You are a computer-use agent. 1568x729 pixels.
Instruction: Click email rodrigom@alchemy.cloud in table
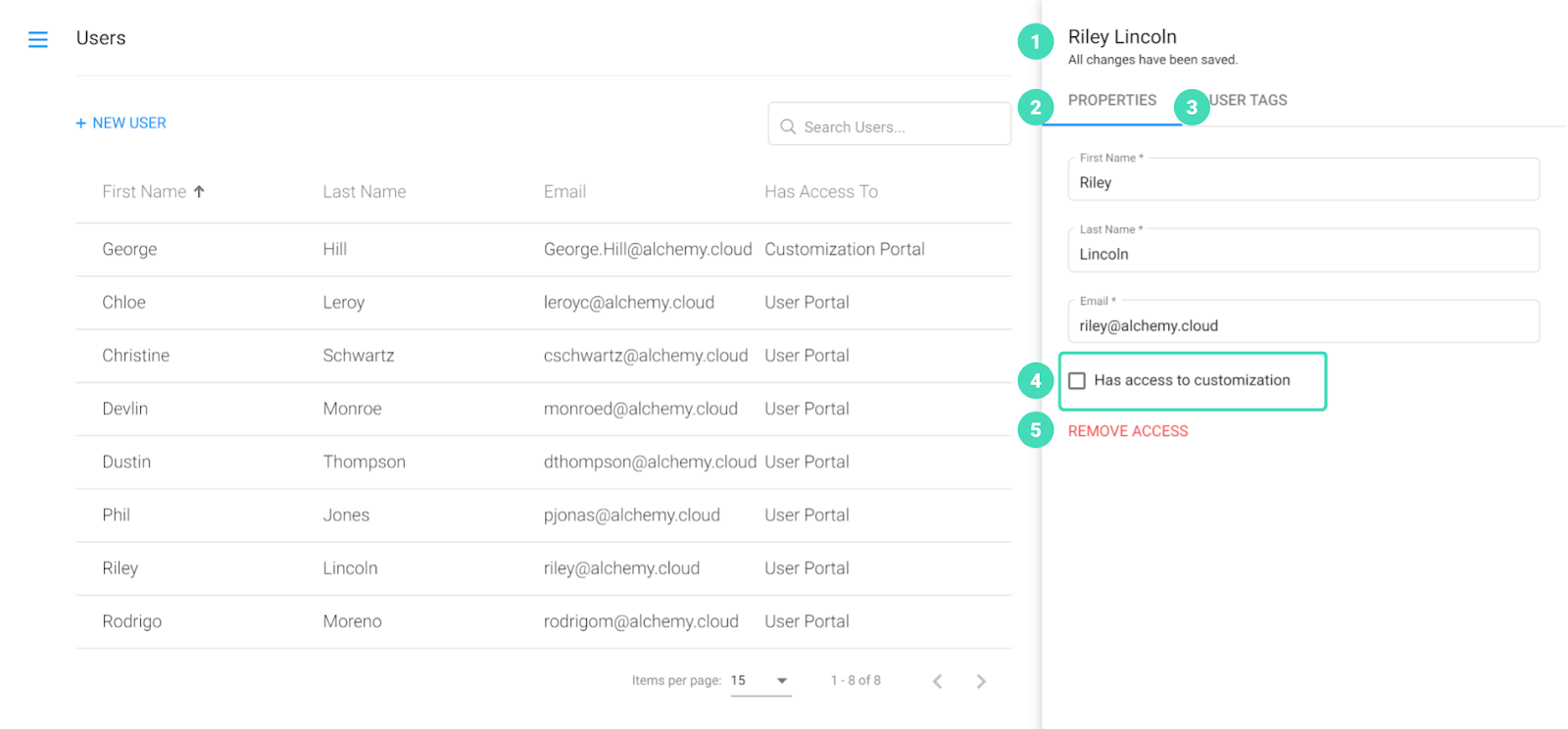click(x=641, y=621)
